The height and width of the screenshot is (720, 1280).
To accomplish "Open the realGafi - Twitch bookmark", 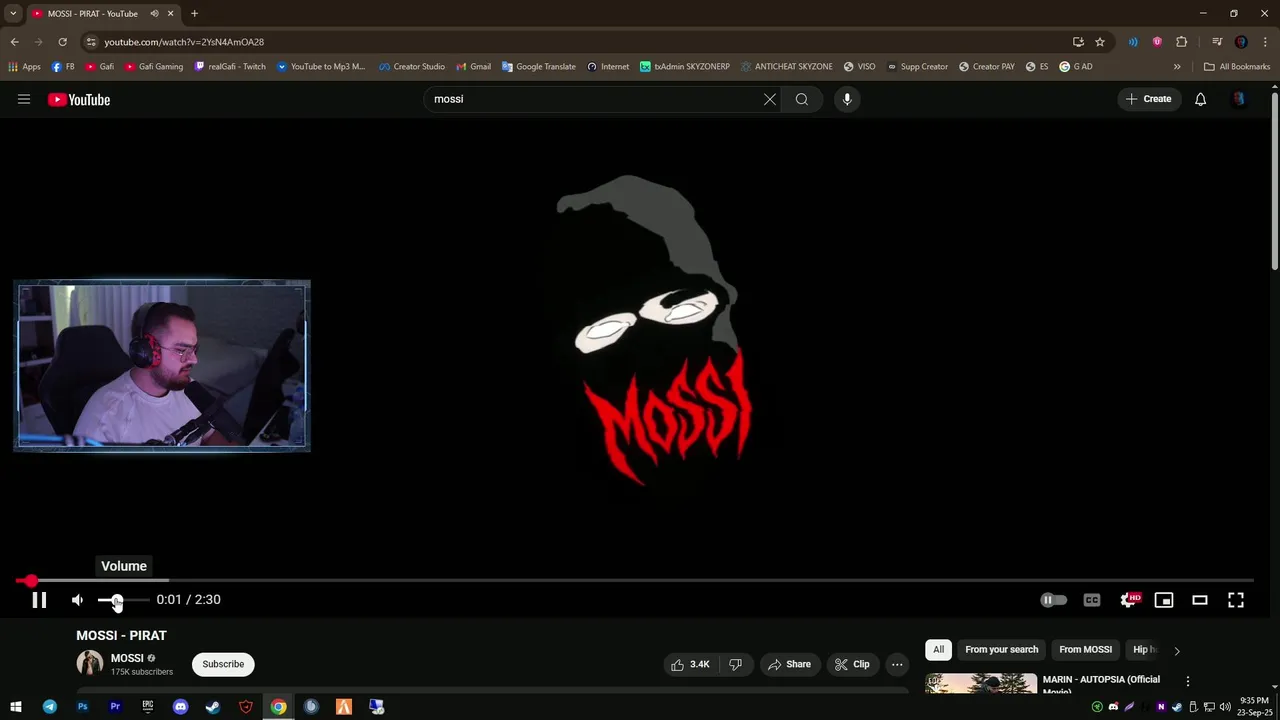I will click(x=230, y=67).
